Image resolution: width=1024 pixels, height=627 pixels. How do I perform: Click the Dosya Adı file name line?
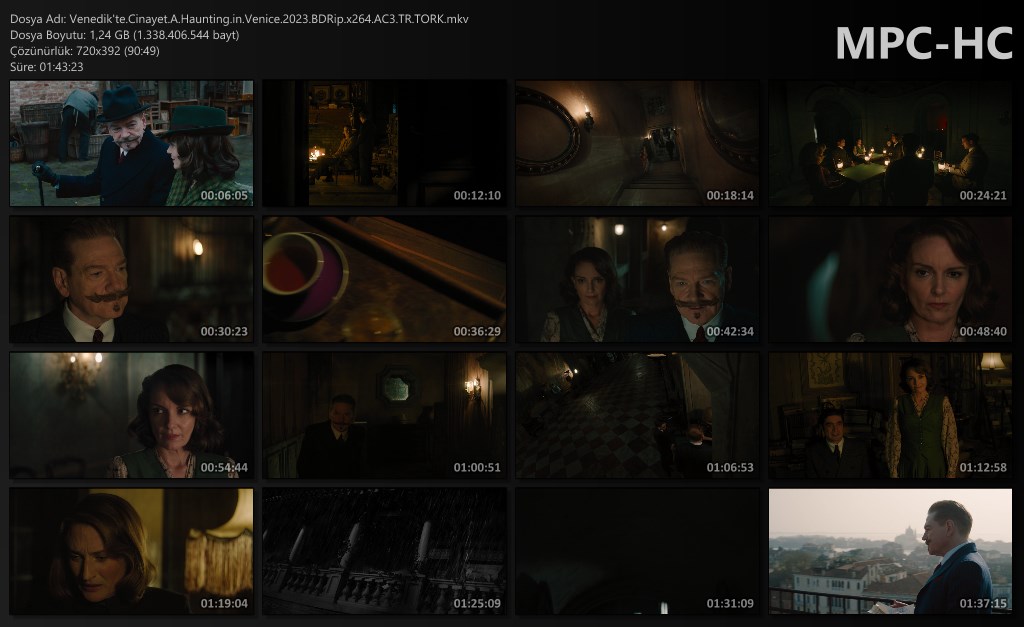pyautogui.click(x=239, y=19)
